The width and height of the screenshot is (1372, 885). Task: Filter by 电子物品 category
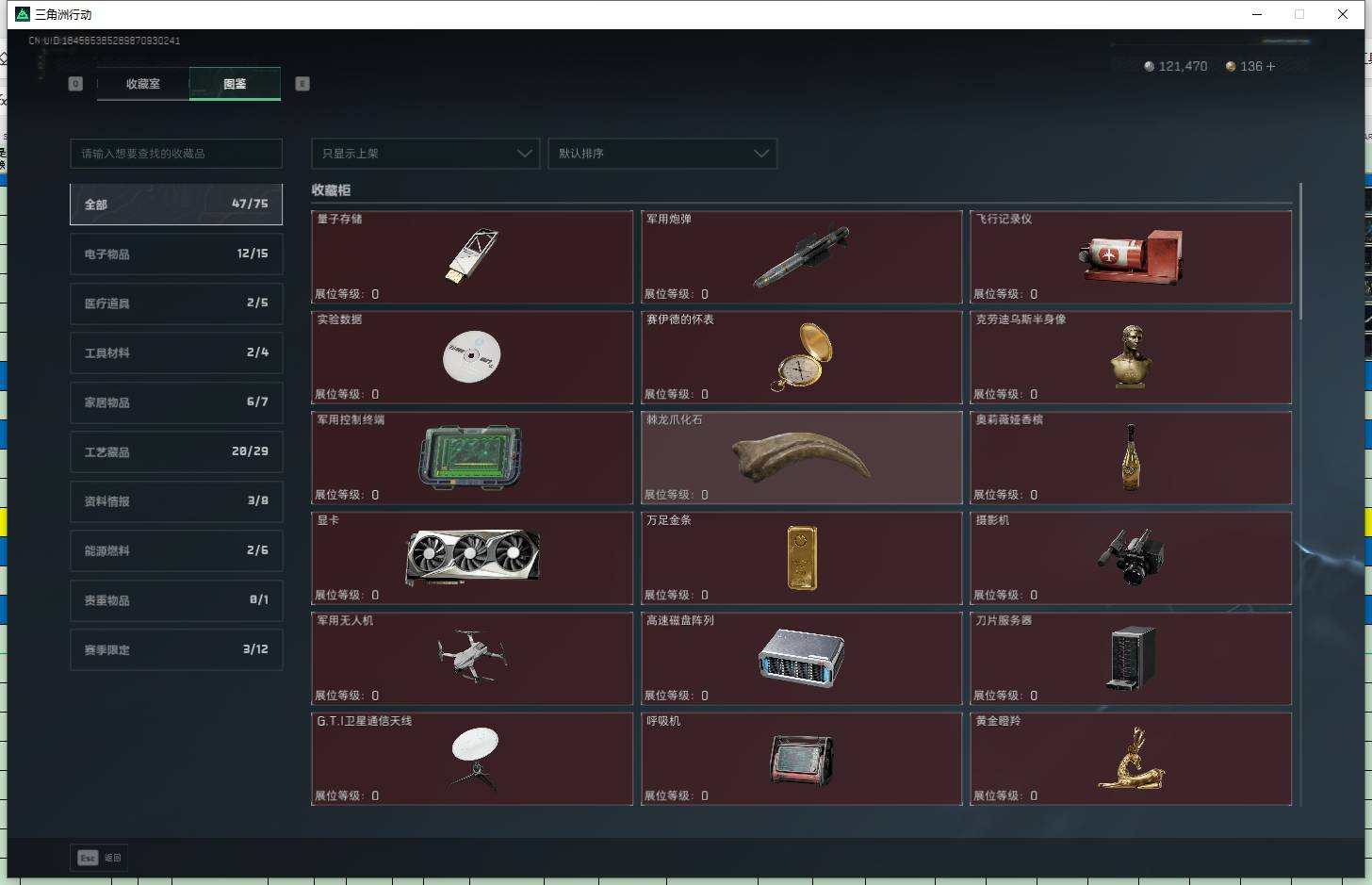pyautogui.click(x=176, y=254)
